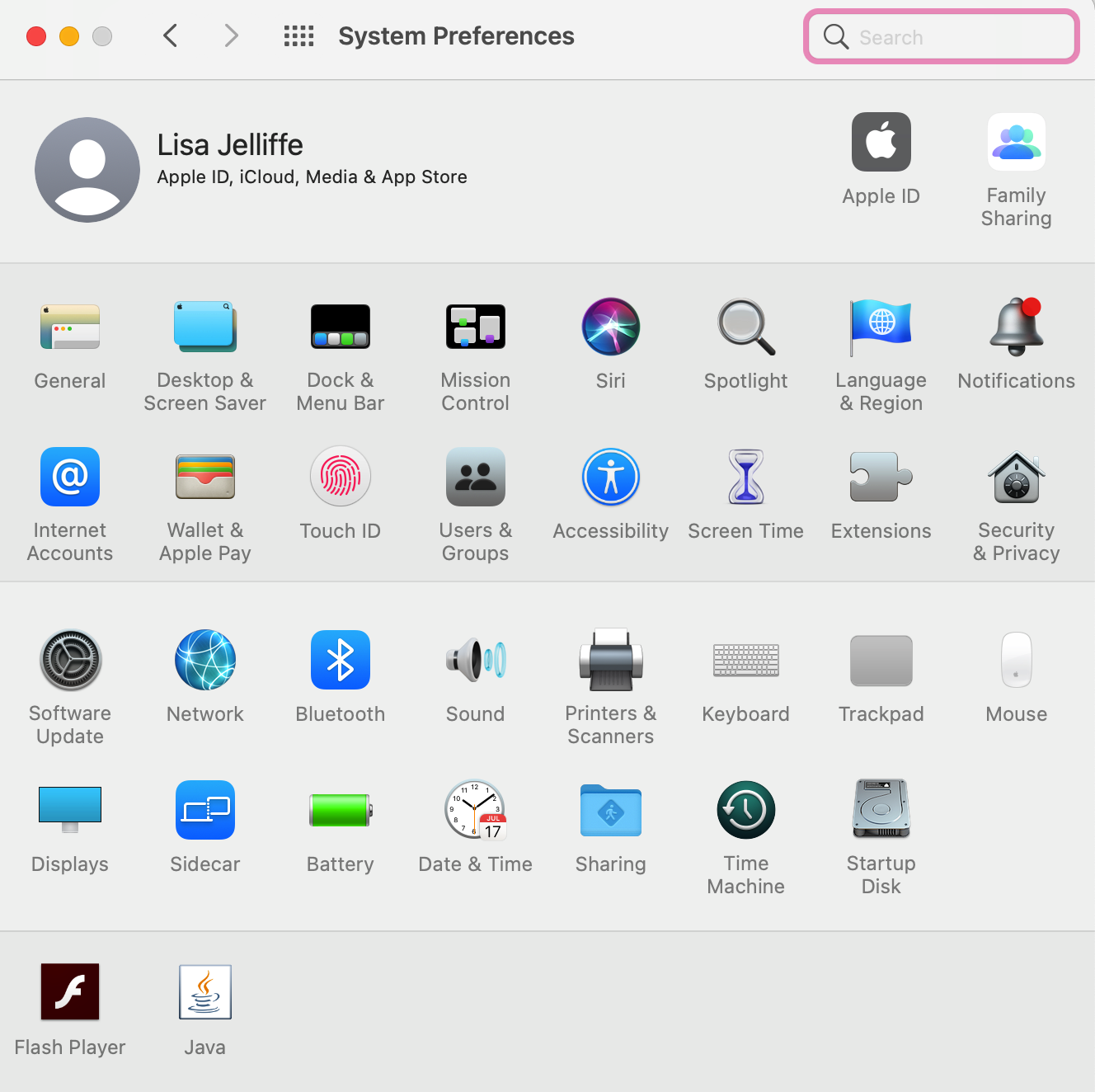1095x1092 pixels.
Task: Open Java control panel
Action: pyautogui.click(x=205, y=991)
